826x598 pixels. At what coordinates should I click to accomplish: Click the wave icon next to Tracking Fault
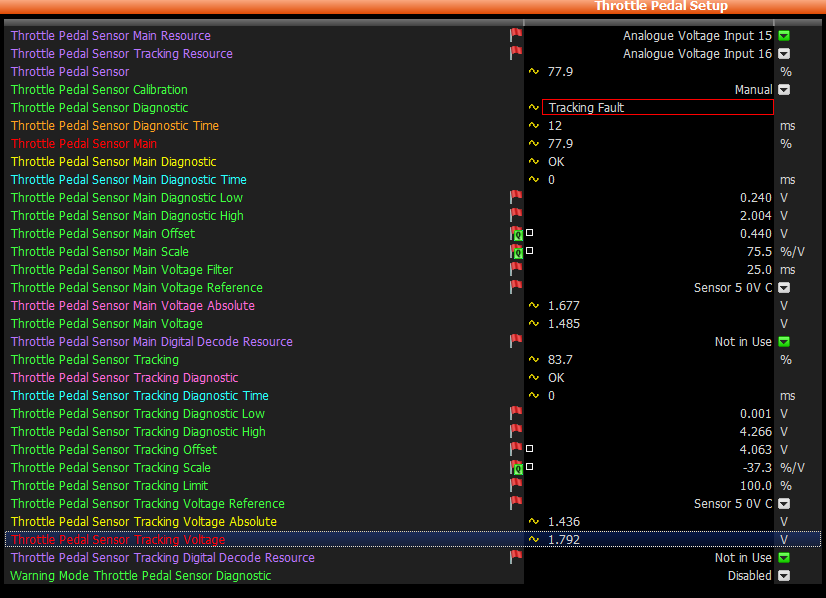533,108
